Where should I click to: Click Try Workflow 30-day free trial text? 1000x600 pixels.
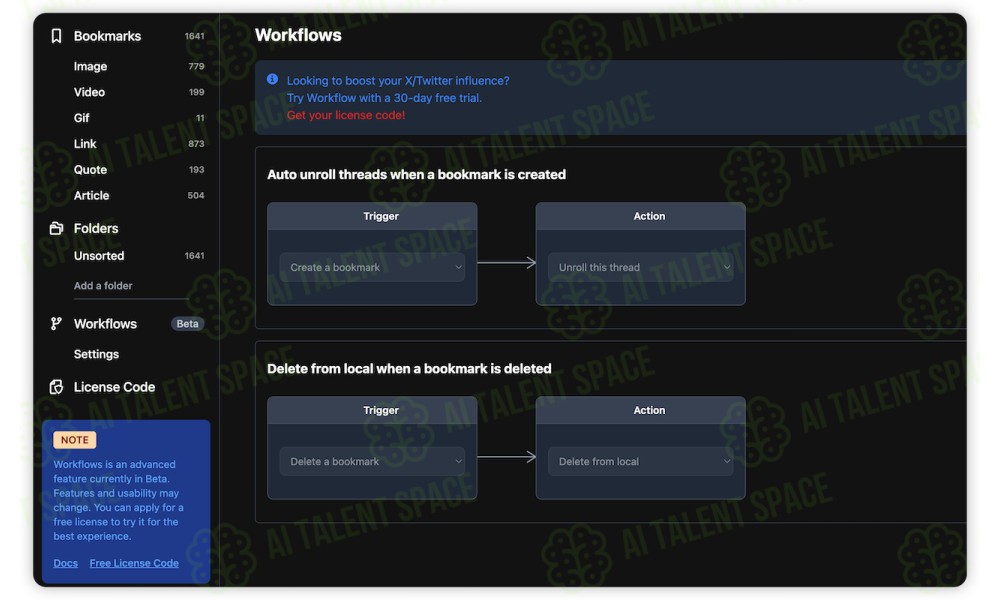point(384,98)
